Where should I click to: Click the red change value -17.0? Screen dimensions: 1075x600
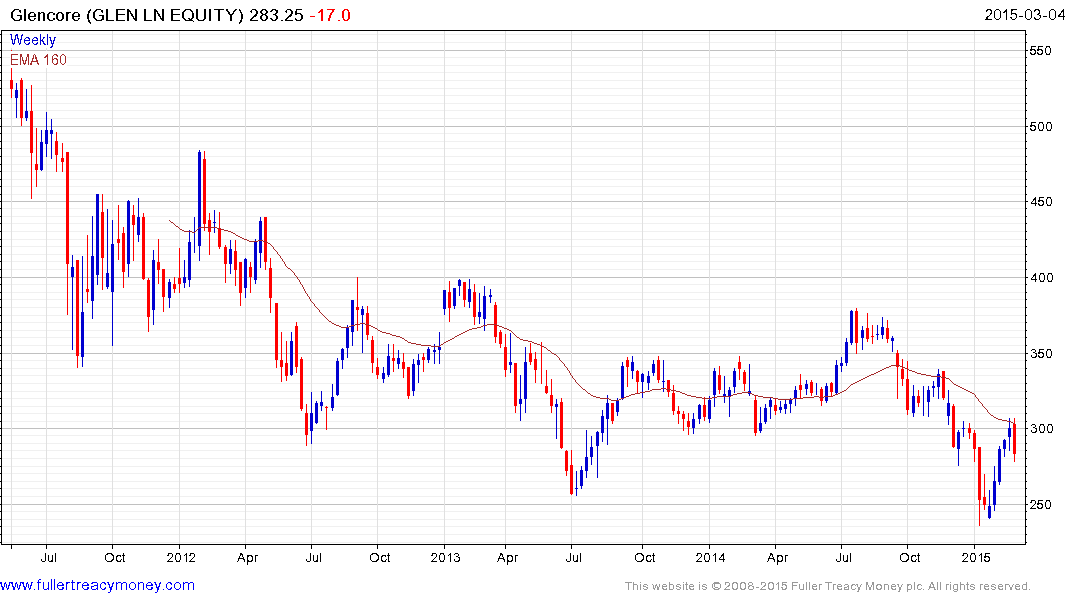330,15
